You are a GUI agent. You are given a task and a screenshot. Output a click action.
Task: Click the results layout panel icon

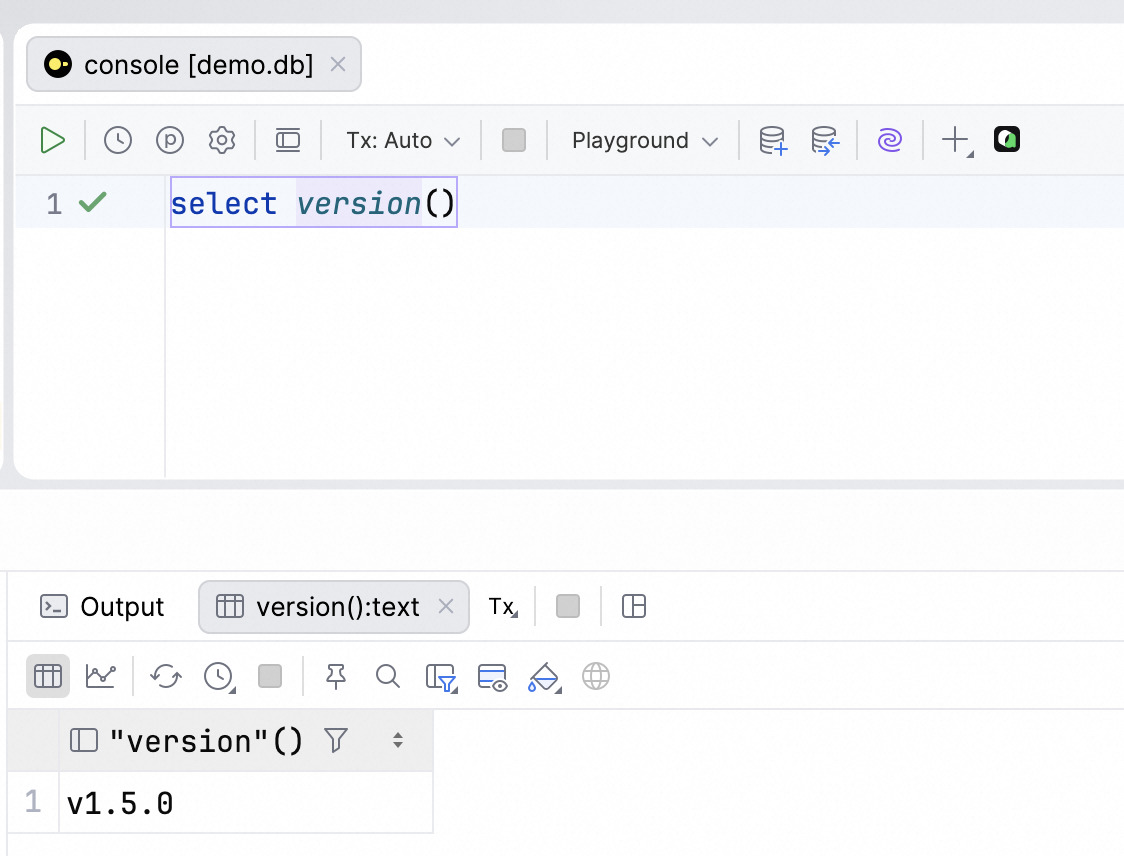click(x=634, y=607)
